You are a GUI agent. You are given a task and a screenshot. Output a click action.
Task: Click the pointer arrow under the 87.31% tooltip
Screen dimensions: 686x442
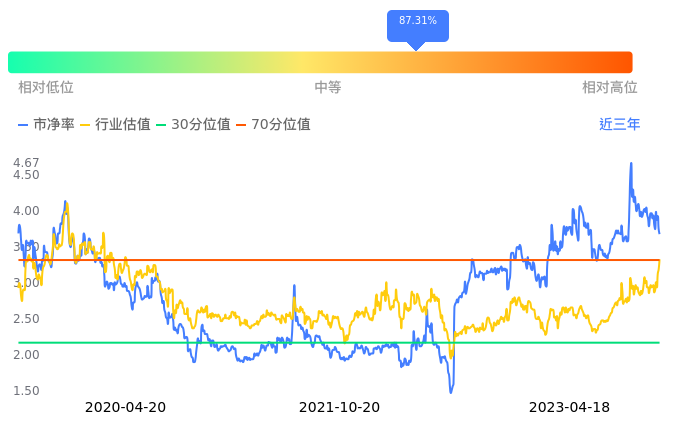417,46
